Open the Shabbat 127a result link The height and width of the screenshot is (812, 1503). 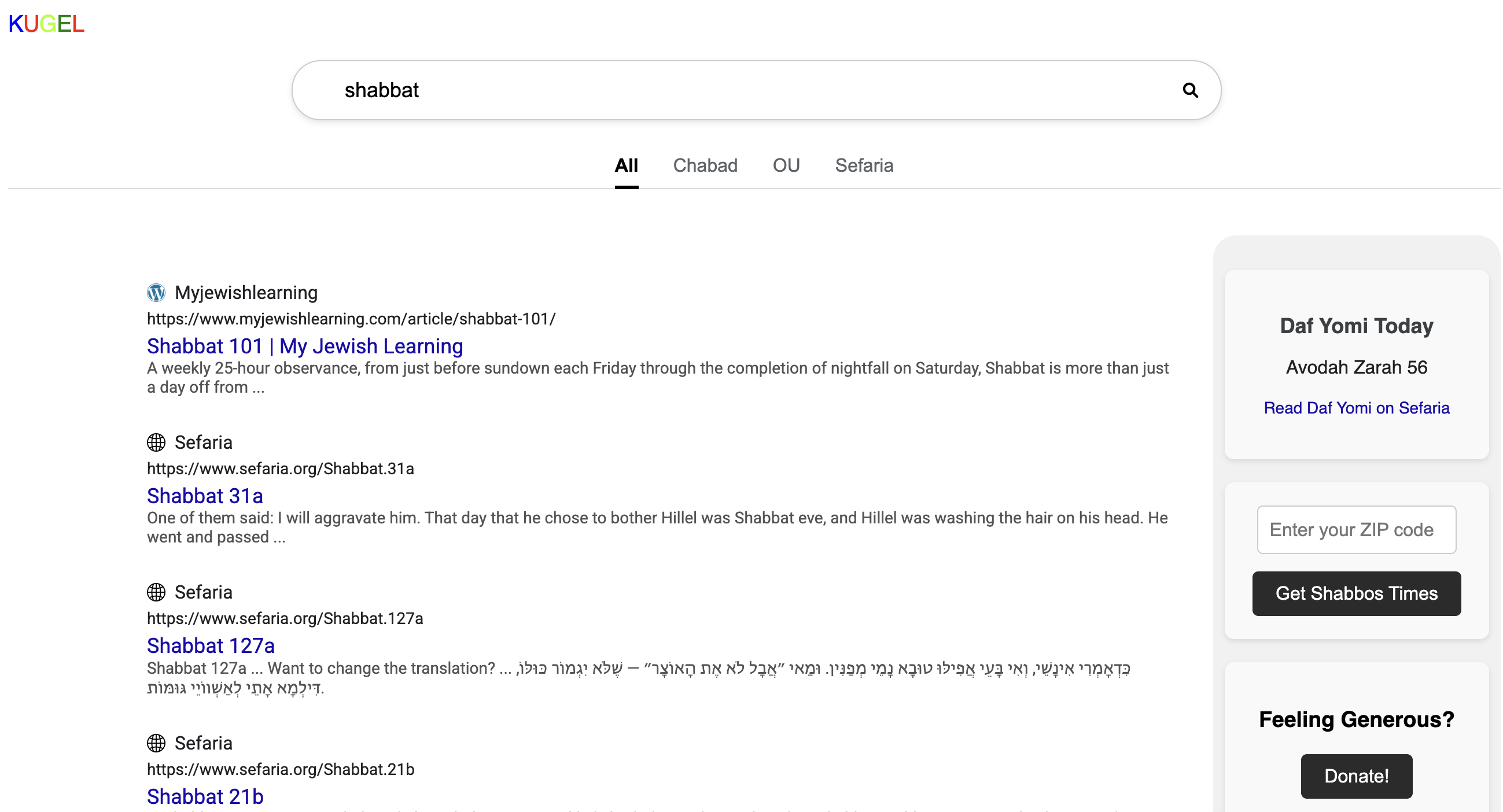211,647
